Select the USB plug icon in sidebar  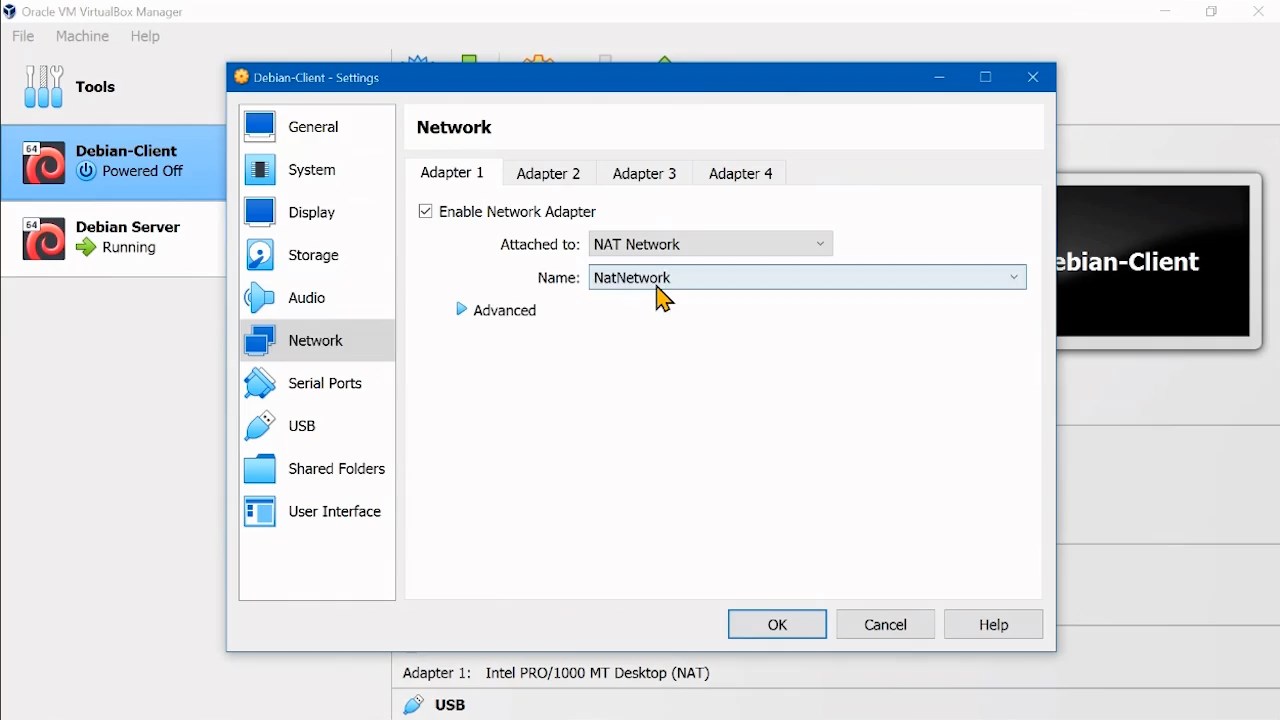pos(260,426)
